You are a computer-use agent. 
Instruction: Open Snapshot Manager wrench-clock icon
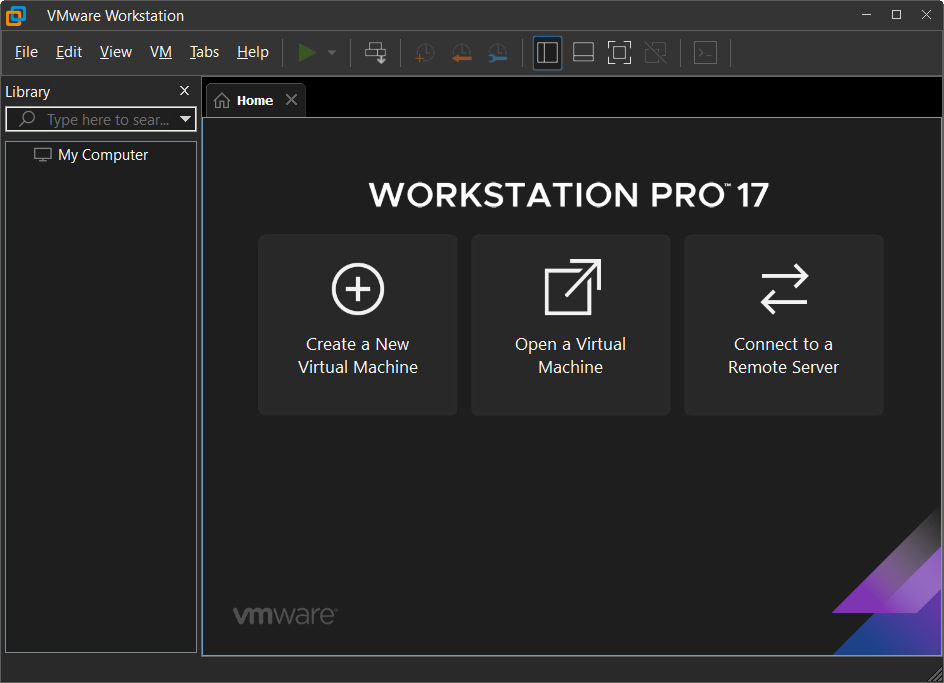click(498, 52)
